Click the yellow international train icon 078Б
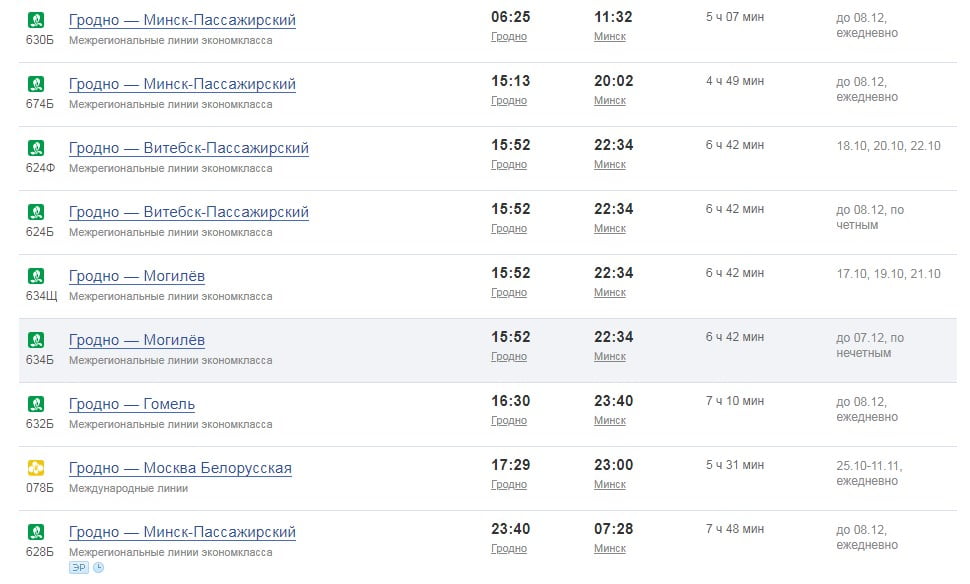The height and width of the screenshot is (584, 970). [36, 468]
